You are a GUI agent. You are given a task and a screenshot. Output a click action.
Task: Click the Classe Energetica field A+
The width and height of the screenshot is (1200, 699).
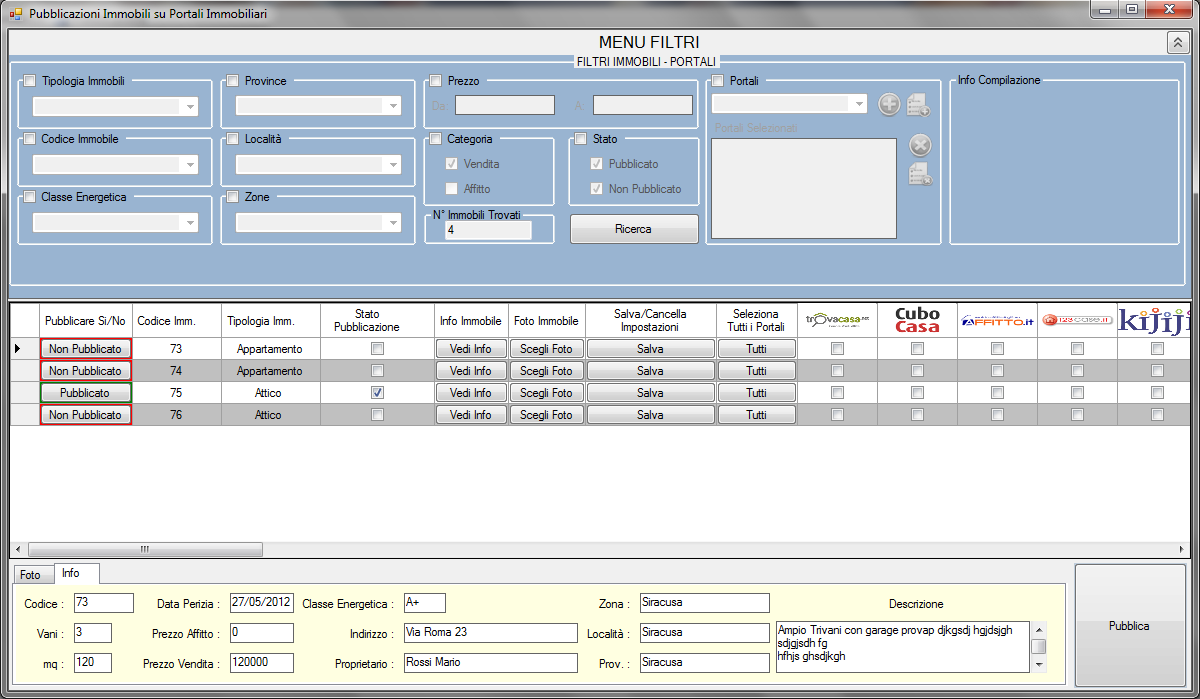pos(424,603)
